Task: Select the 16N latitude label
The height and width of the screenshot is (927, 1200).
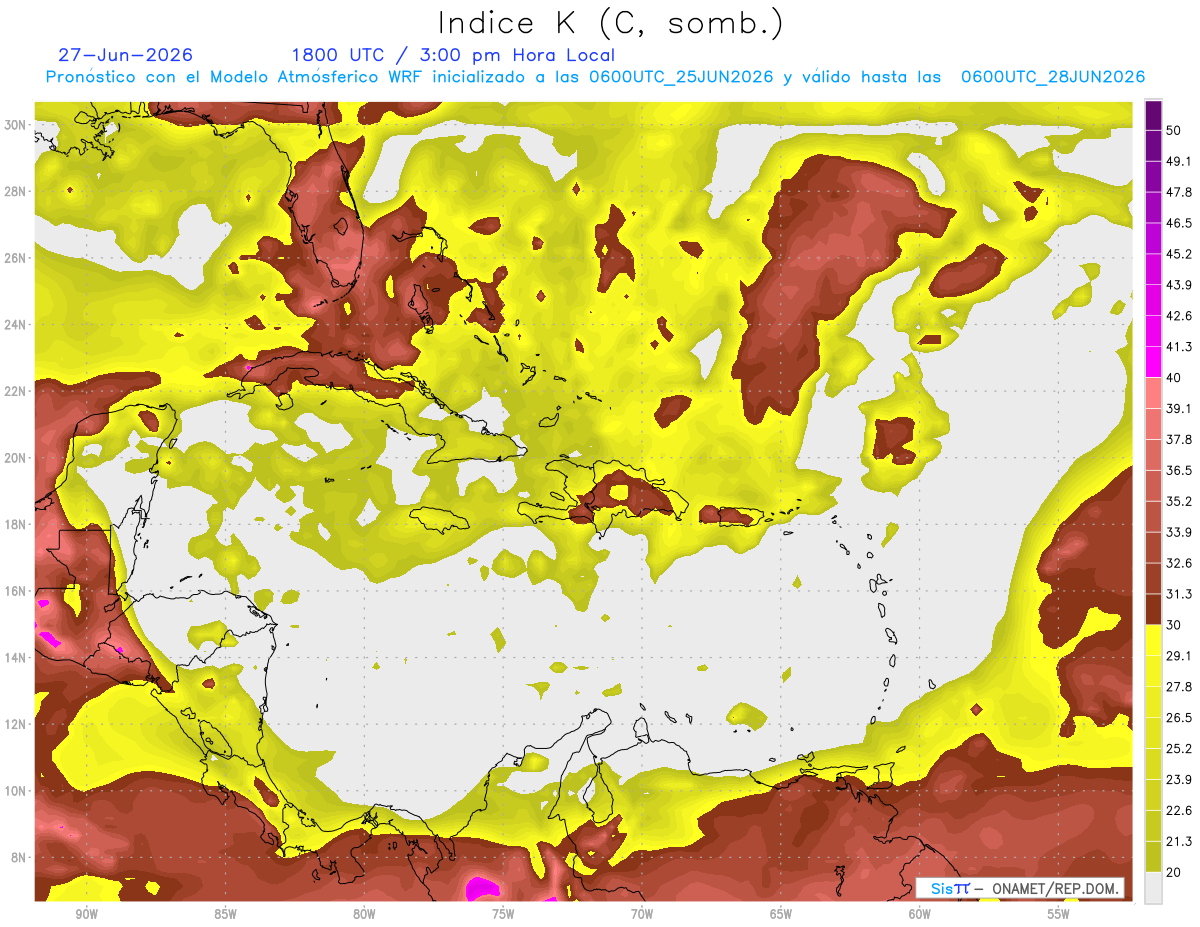Action: (17, 591)
